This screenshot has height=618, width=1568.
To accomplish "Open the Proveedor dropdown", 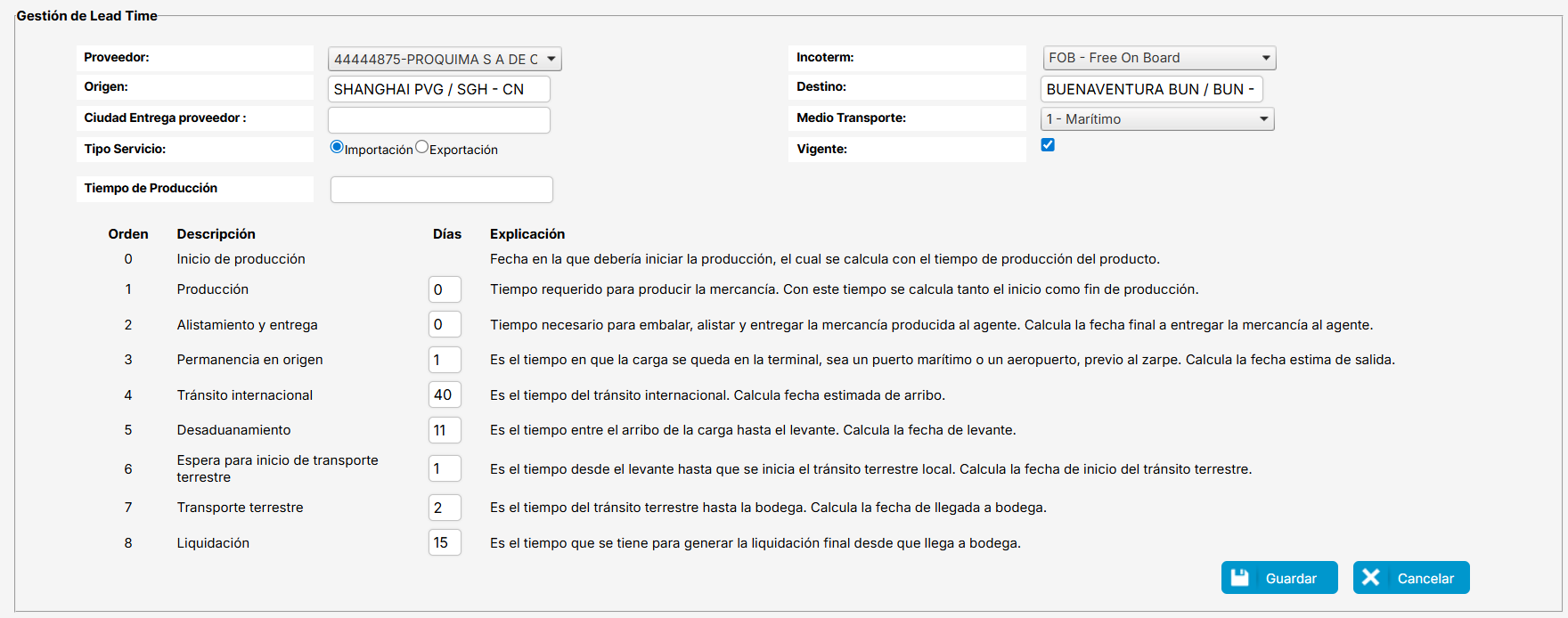I will point(445,59).
